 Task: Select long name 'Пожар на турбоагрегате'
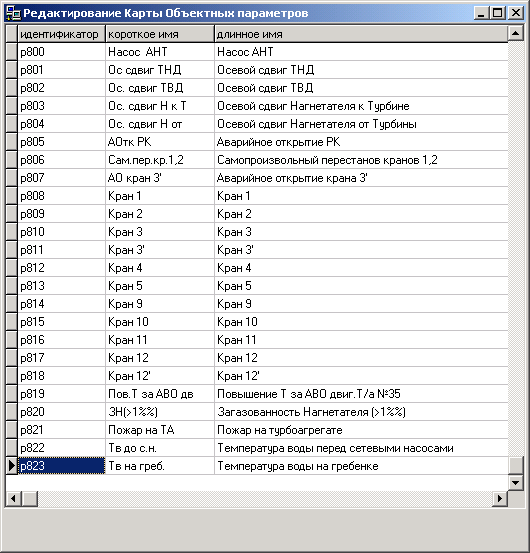click(x=361, y=430)
